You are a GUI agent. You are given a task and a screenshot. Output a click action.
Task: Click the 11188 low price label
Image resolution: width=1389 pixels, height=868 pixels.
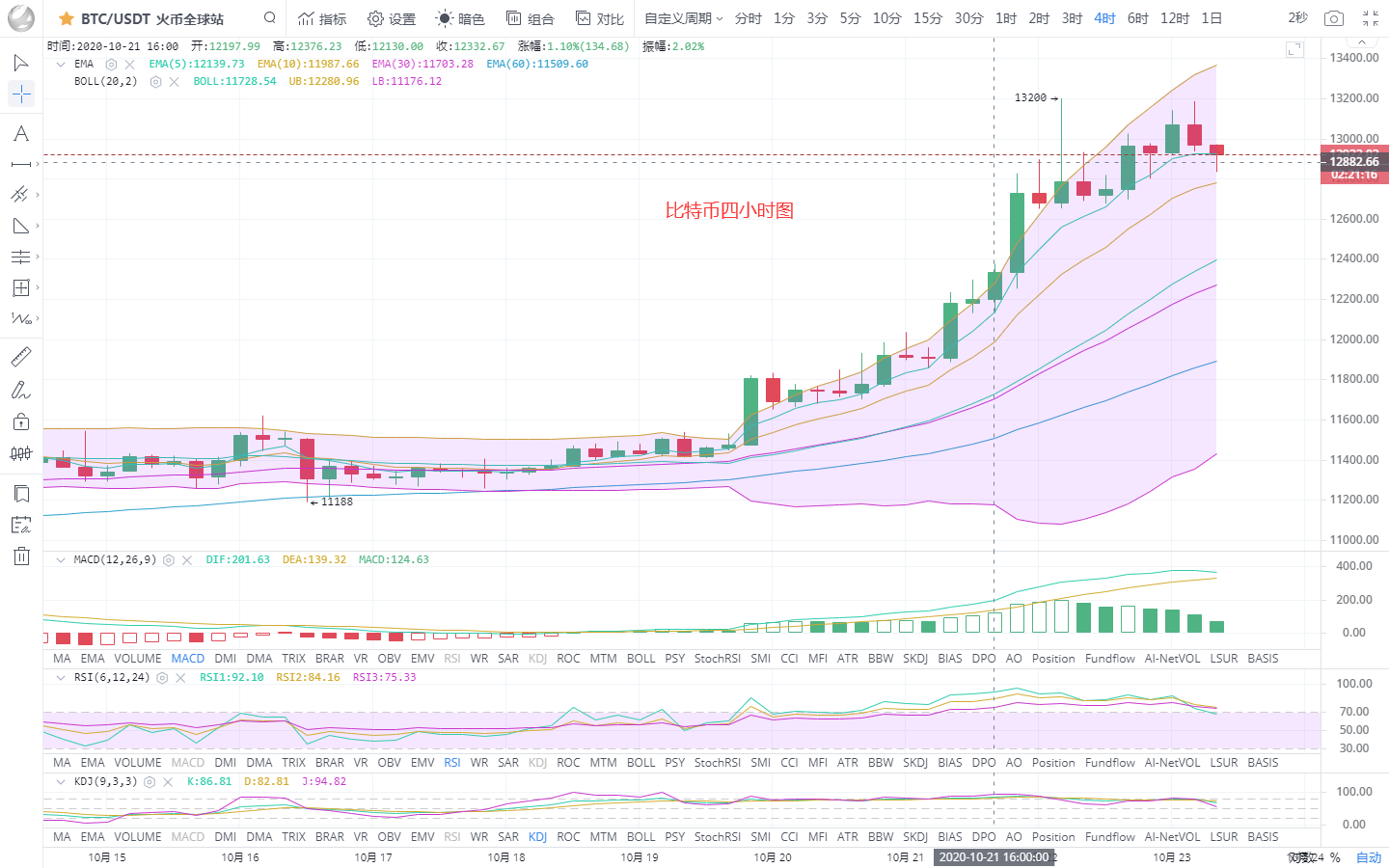click(337, 502)
